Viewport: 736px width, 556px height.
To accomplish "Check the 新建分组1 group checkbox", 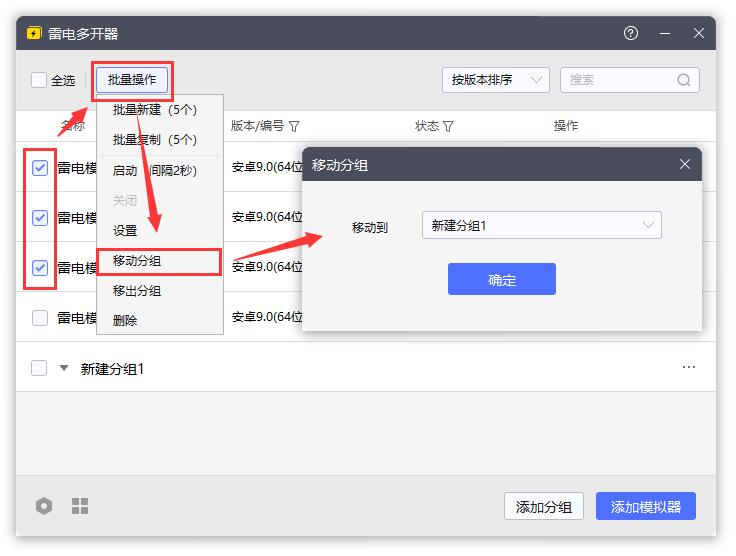I will tap(38, 368).
